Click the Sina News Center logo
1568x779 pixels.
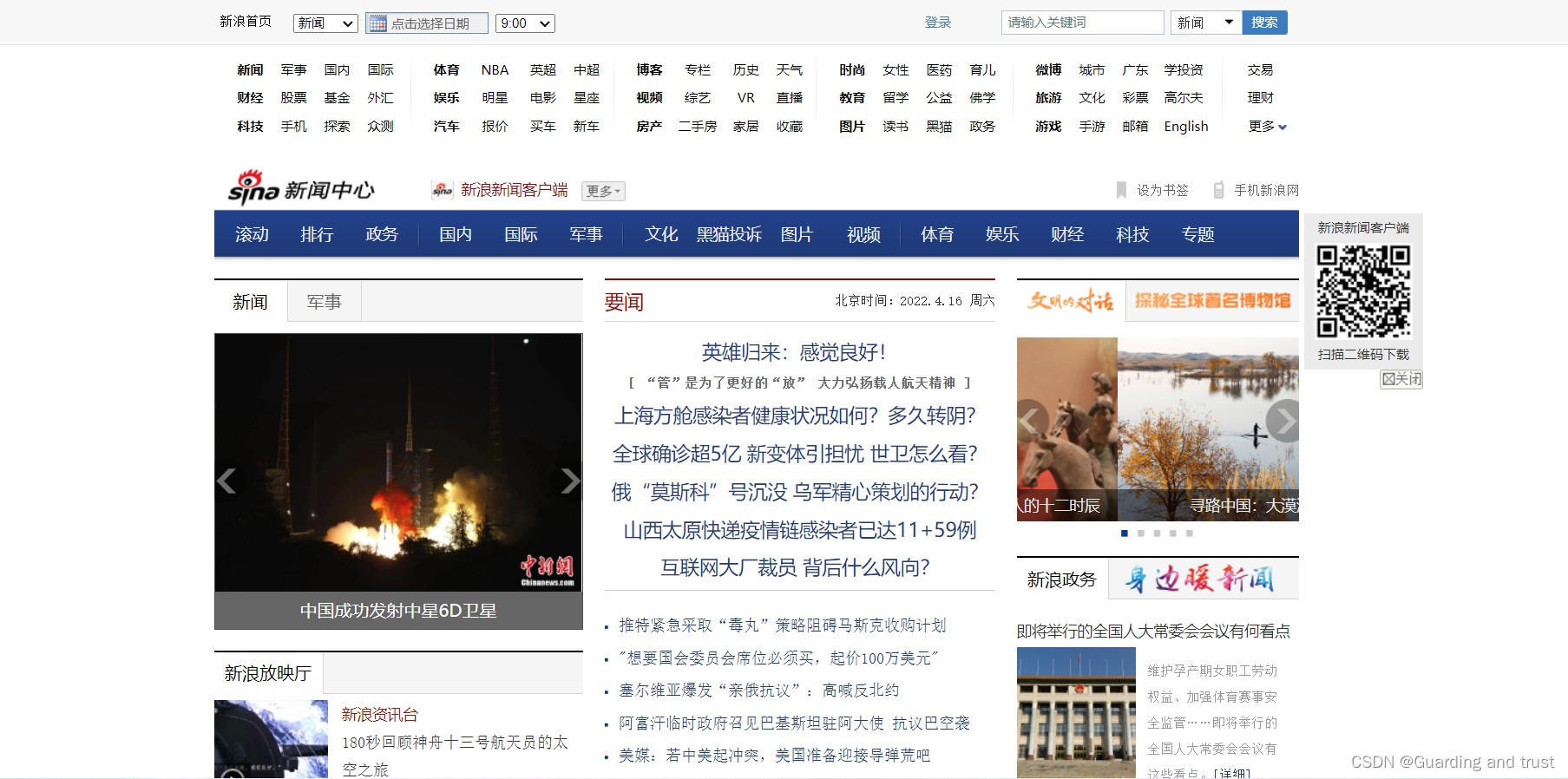coord(301,187)
